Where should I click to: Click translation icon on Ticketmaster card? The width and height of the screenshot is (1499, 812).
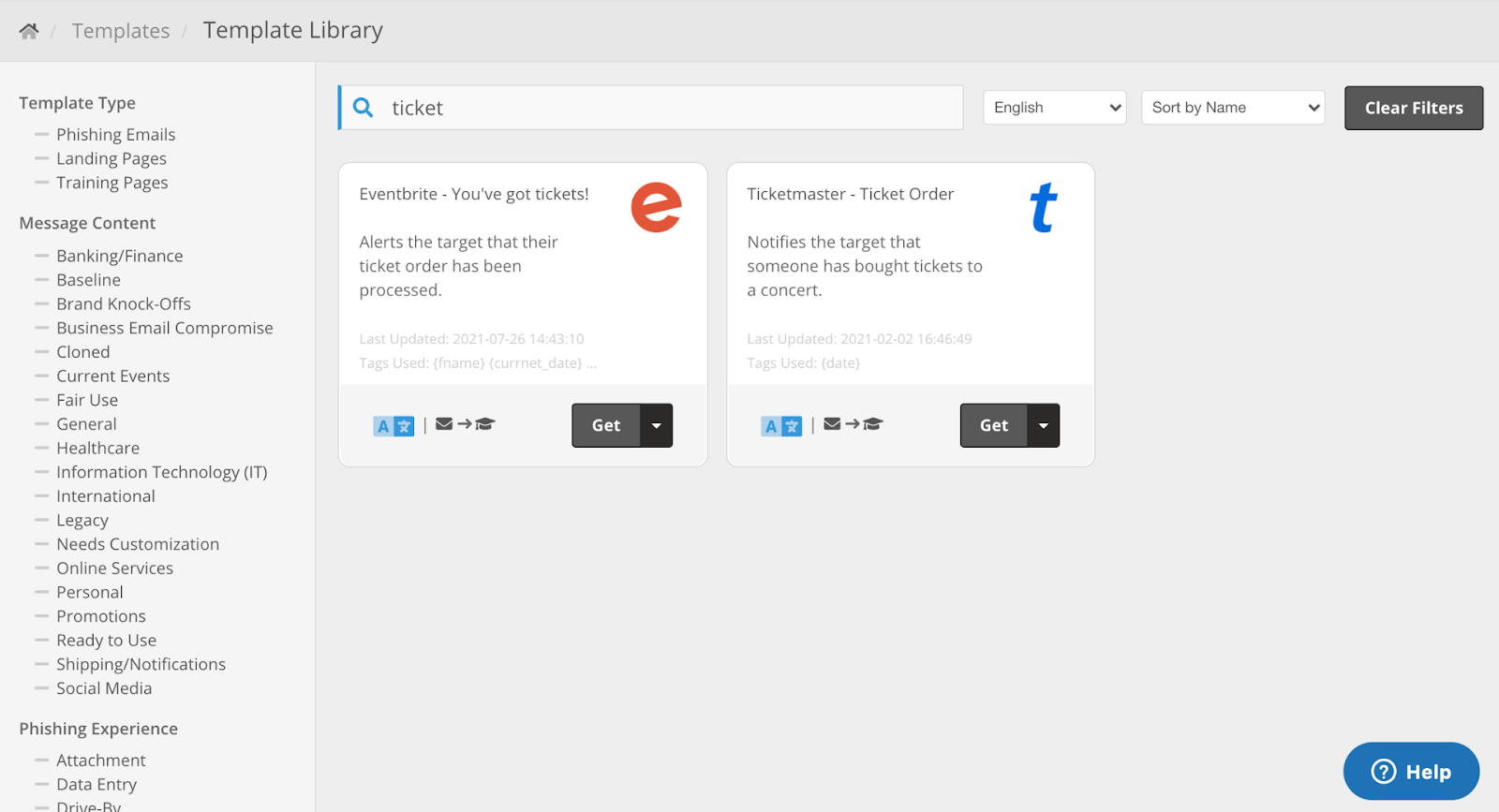click(781, 426)
